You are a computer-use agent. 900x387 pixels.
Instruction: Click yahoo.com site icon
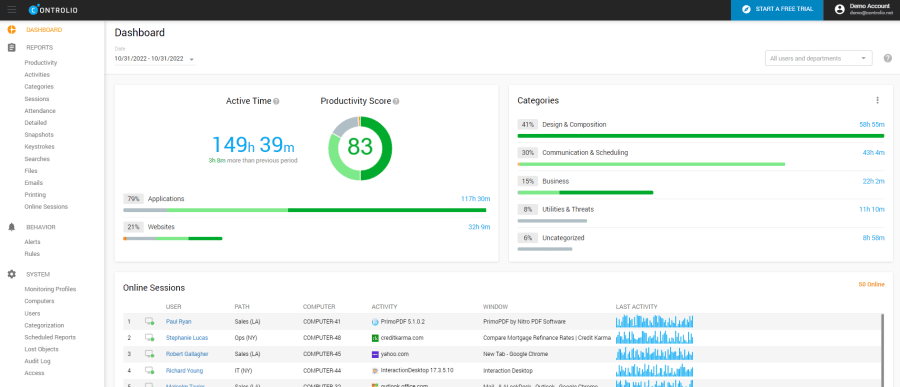tap(375, 354)
